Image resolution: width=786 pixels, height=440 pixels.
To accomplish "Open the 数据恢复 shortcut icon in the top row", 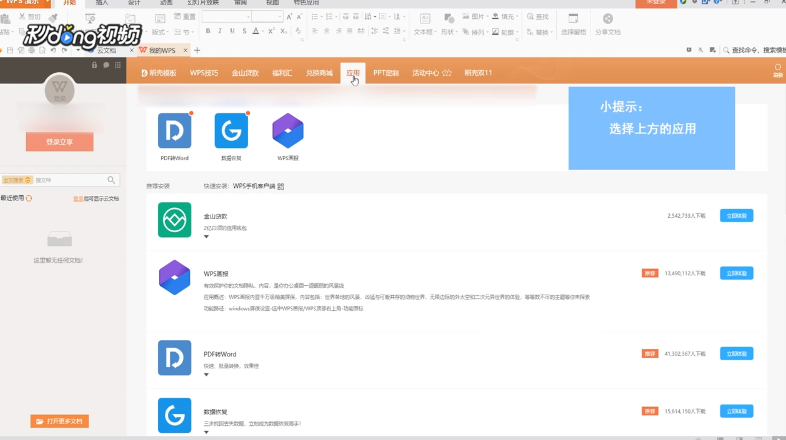I will tap(231, 131).
